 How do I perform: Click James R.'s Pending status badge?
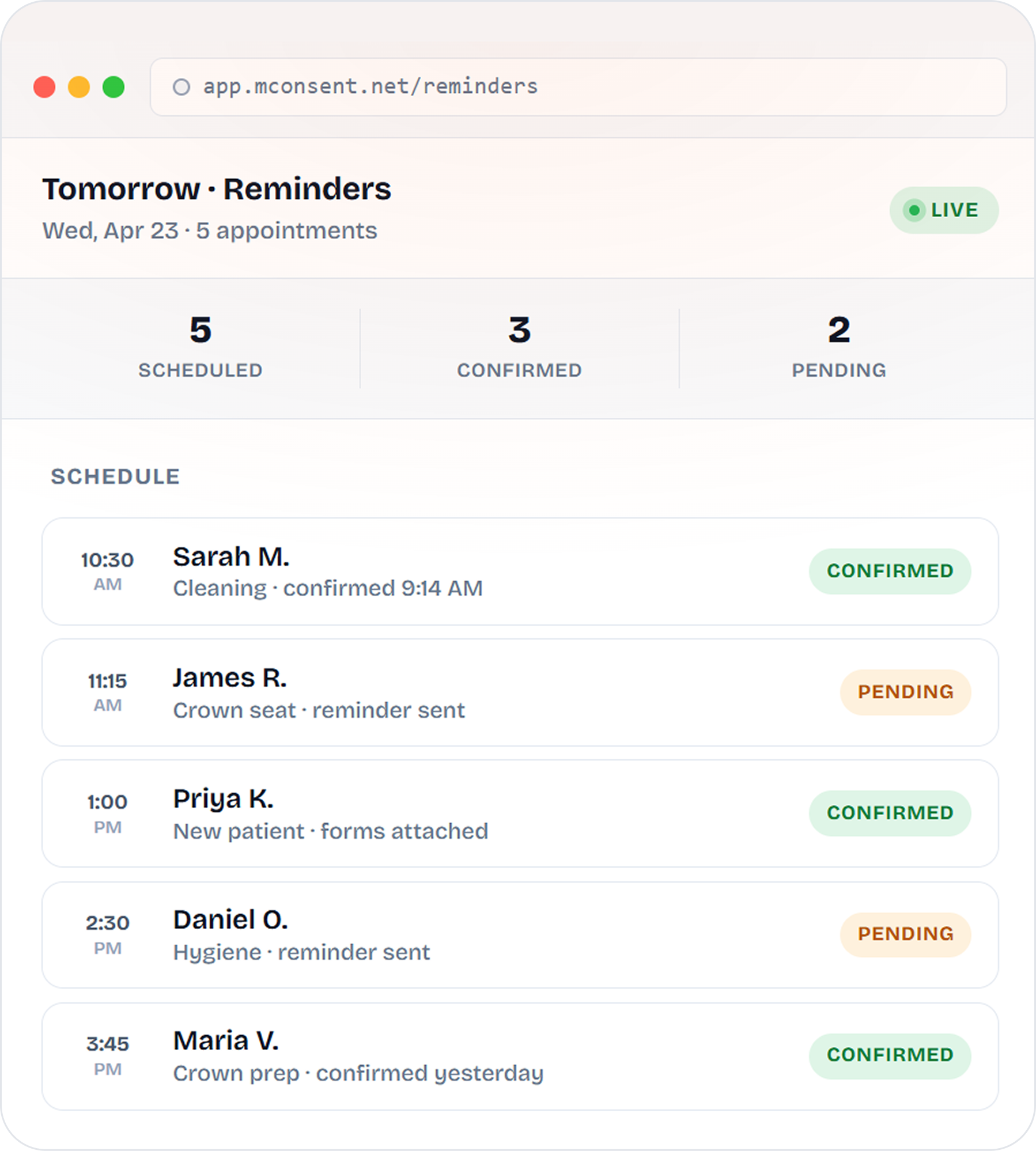click(x=905, y=692)
